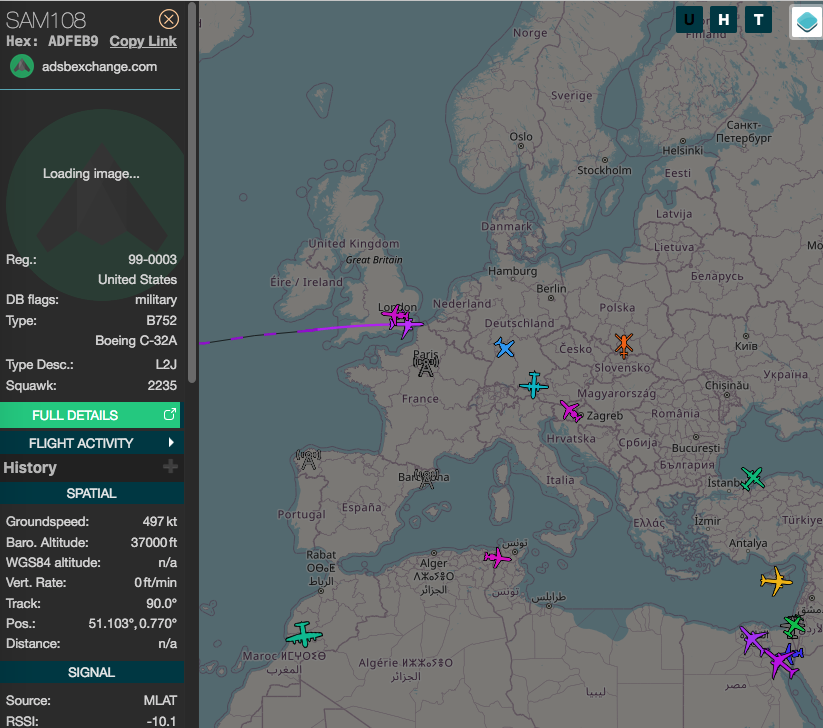Select the selected magenta aircraft over the Channel
Image resolution: width=823 pixels, height=728 pixels.
click(x=409, y=326)
